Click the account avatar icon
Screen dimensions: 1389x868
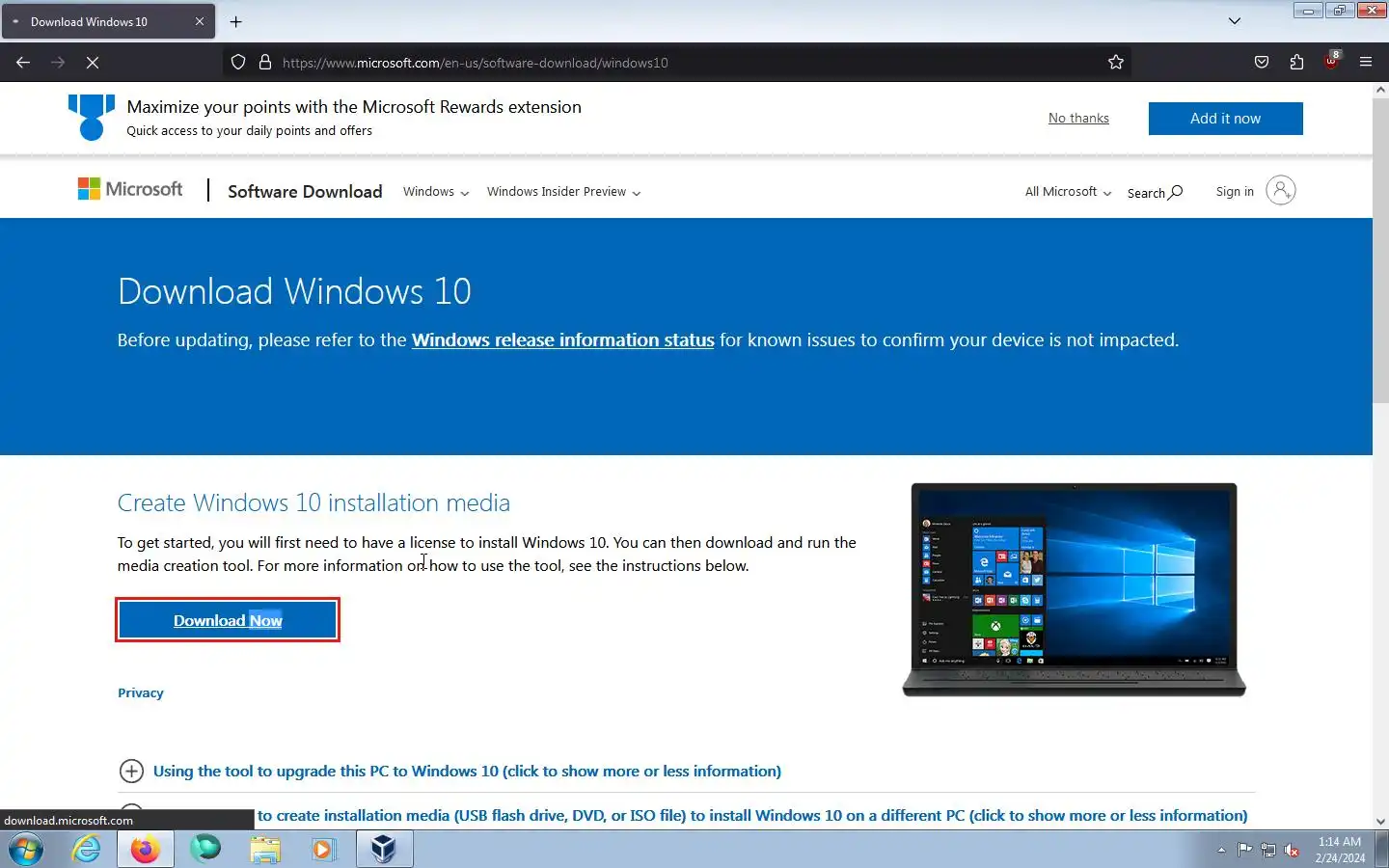pos(1281,190)
